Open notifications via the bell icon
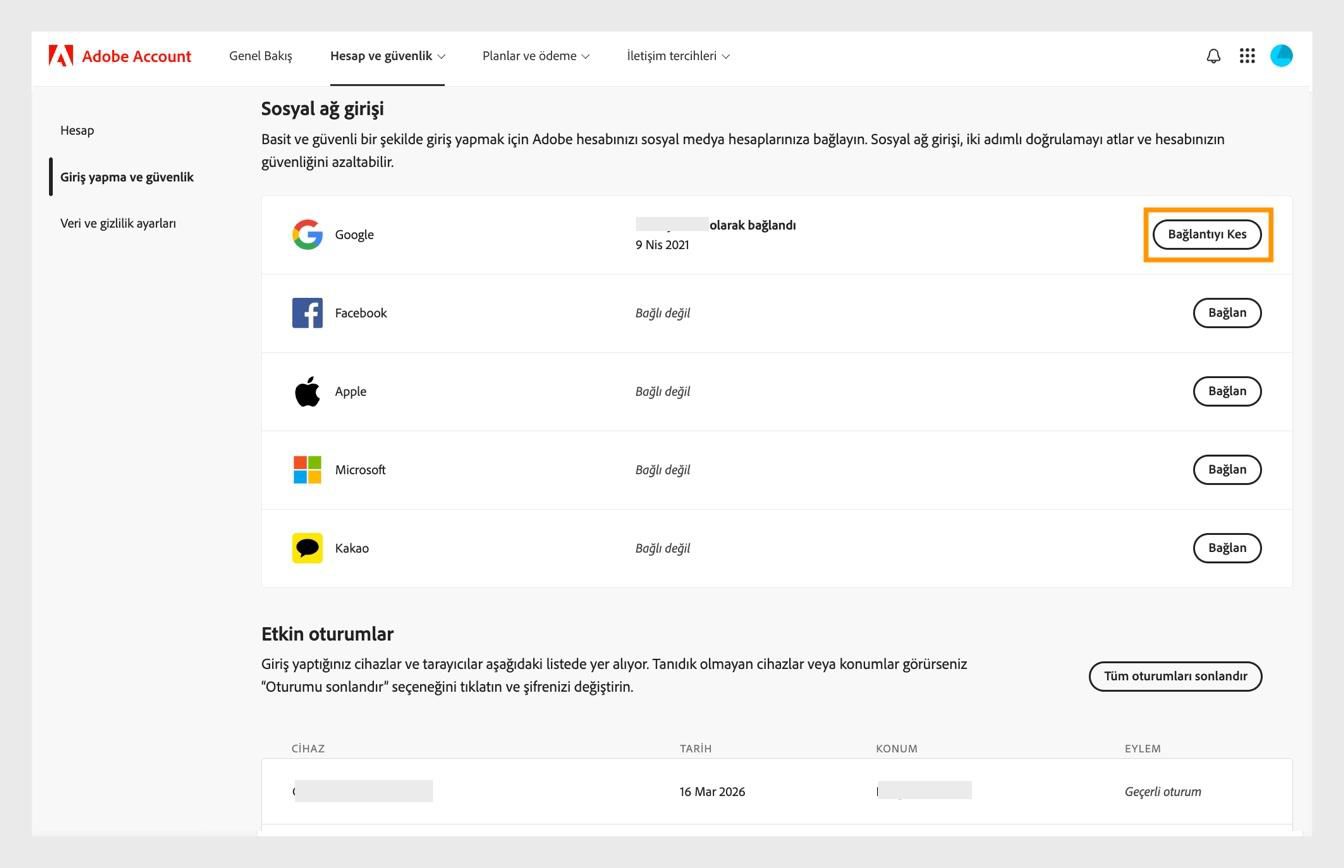 point(1212,56)
